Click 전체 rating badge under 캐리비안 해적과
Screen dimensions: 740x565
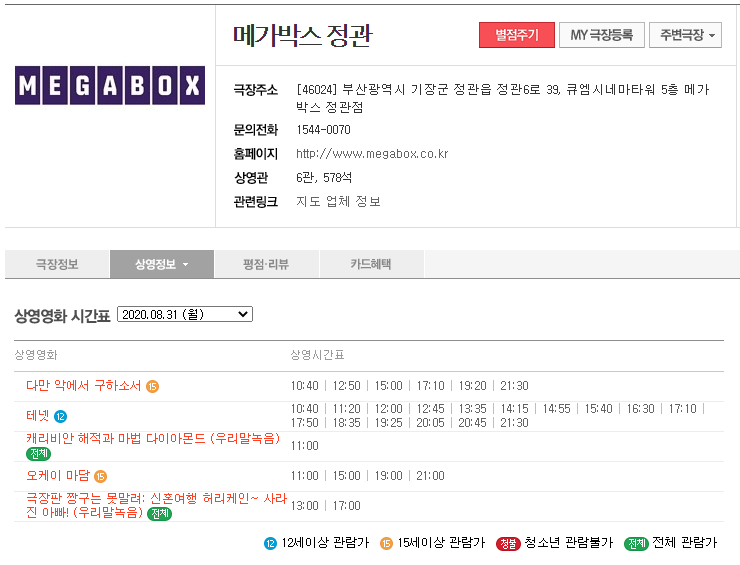click(x=38, y=454)
